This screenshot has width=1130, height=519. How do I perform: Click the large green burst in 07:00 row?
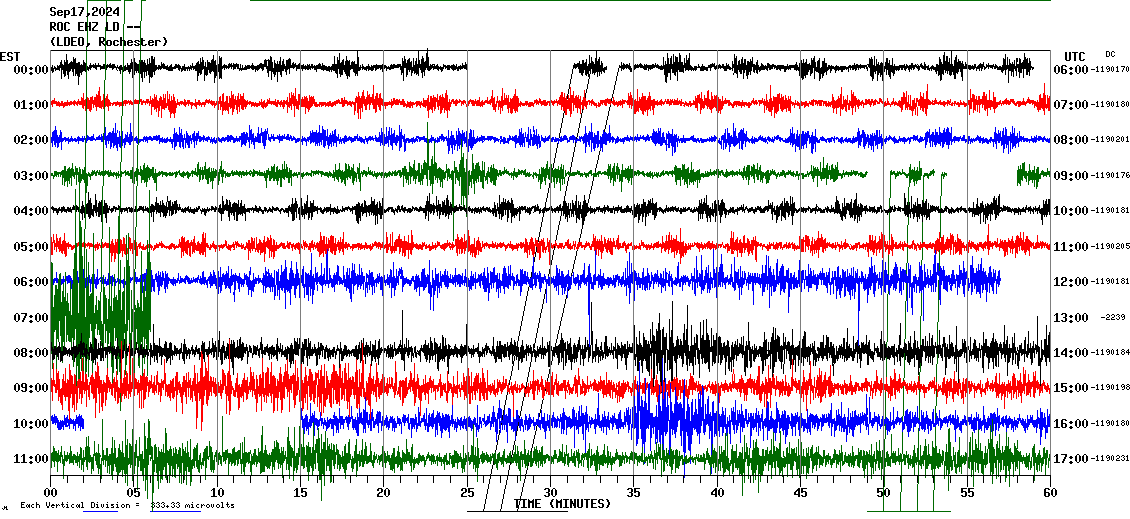point(100,315)
